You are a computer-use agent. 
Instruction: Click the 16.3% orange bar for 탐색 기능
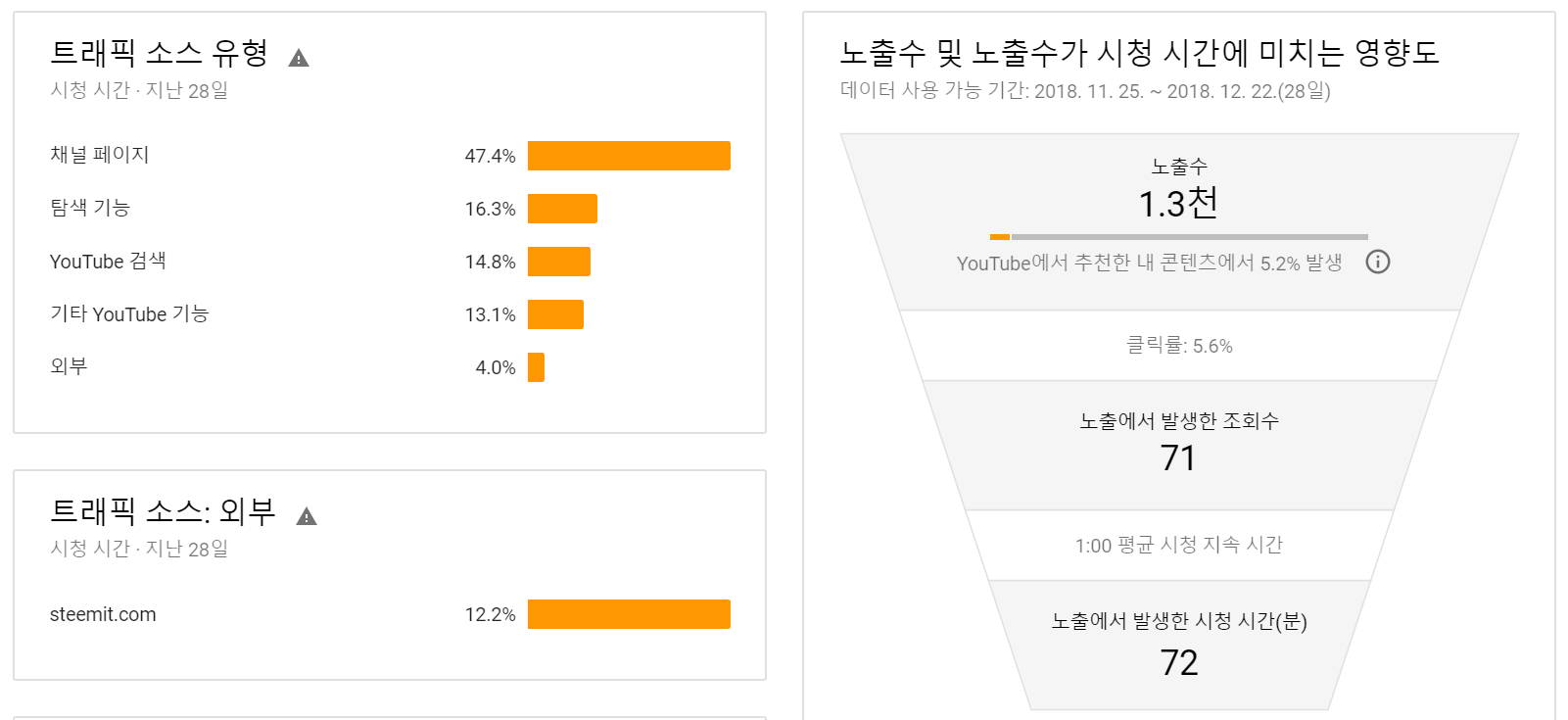[562, 209]
